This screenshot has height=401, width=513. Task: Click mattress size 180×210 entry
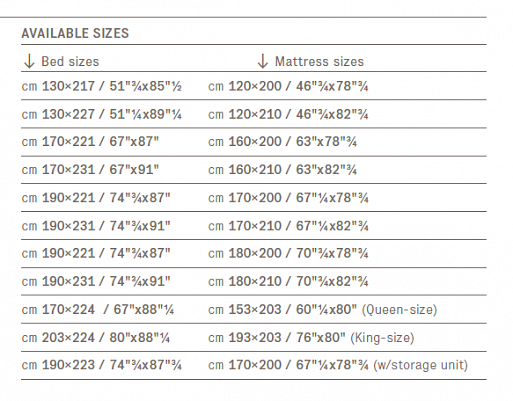(x=288, y=281)
